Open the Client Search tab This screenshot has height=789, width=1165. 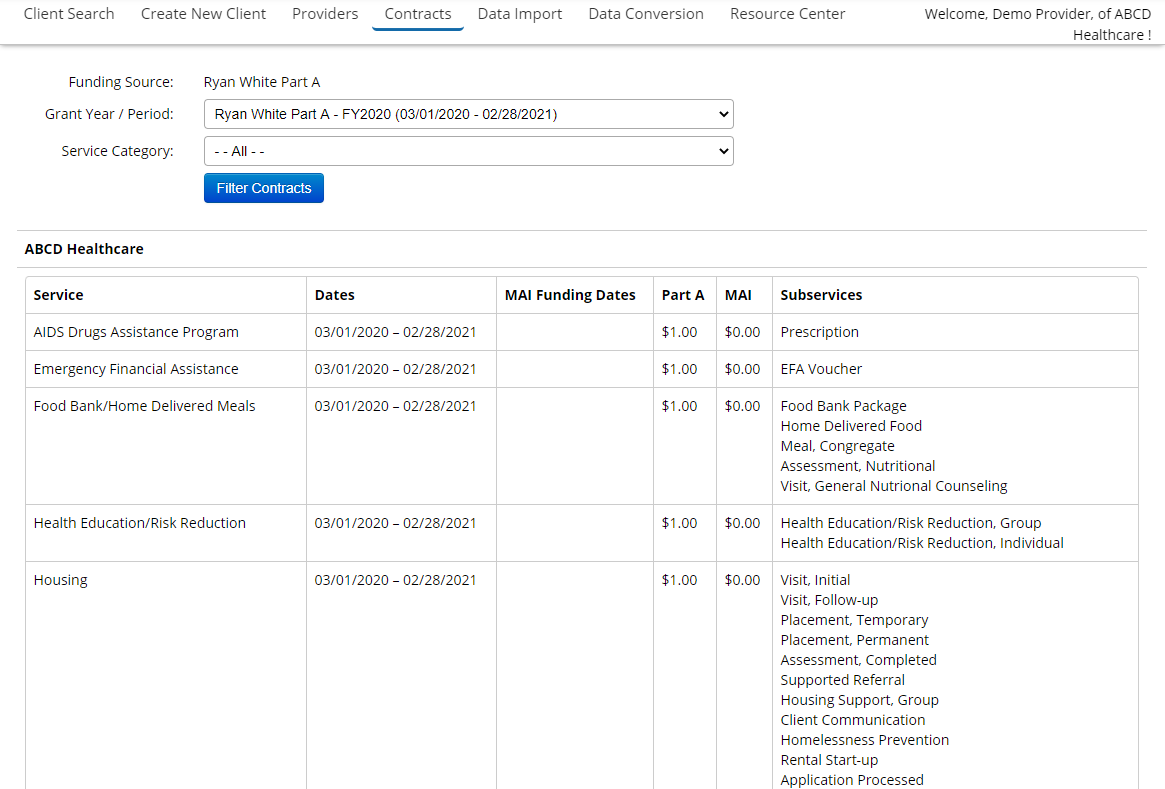pos(69,14)
